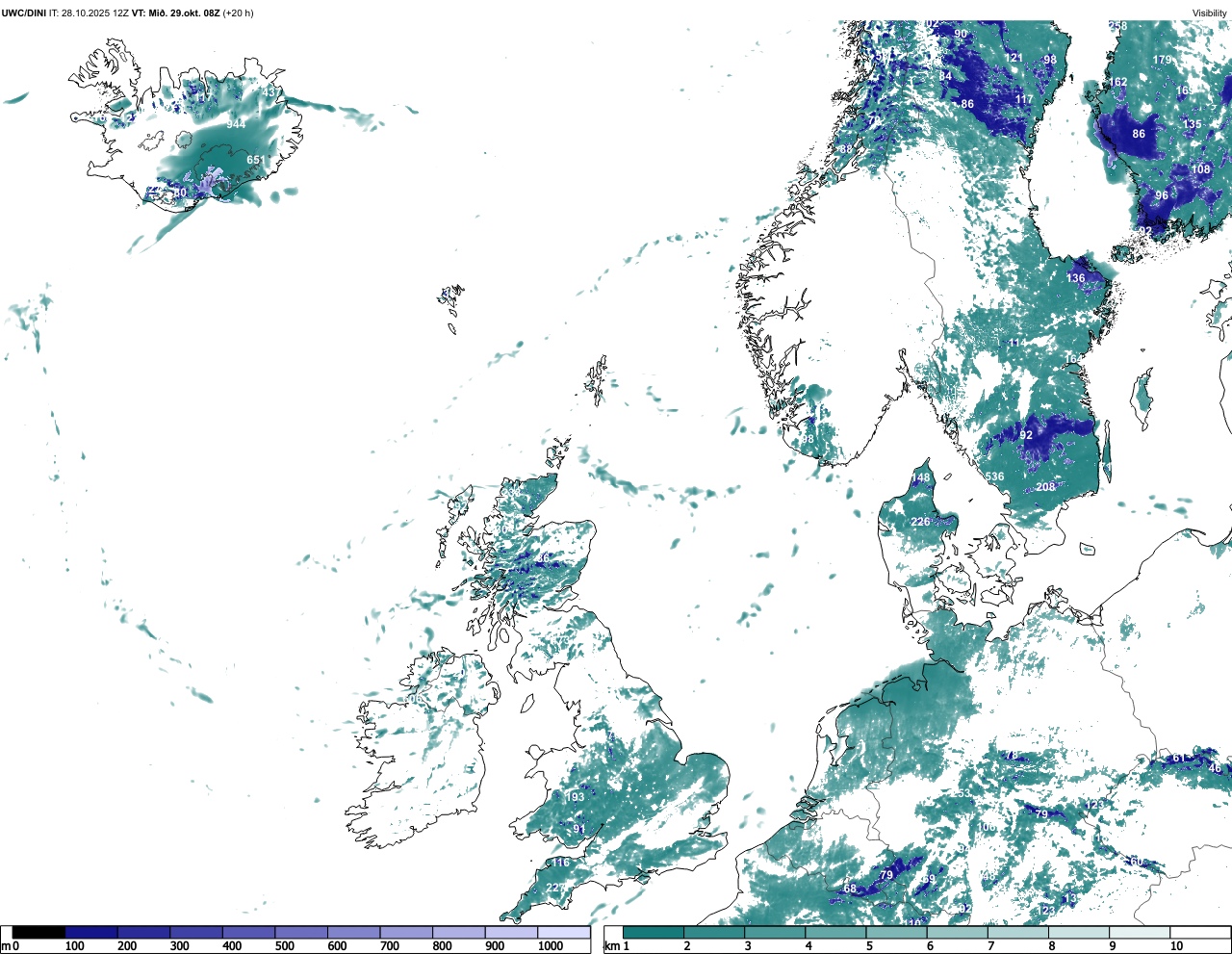Click the 135 value over Finland
Screen dimensions: 1232x954
(1193, 124)
